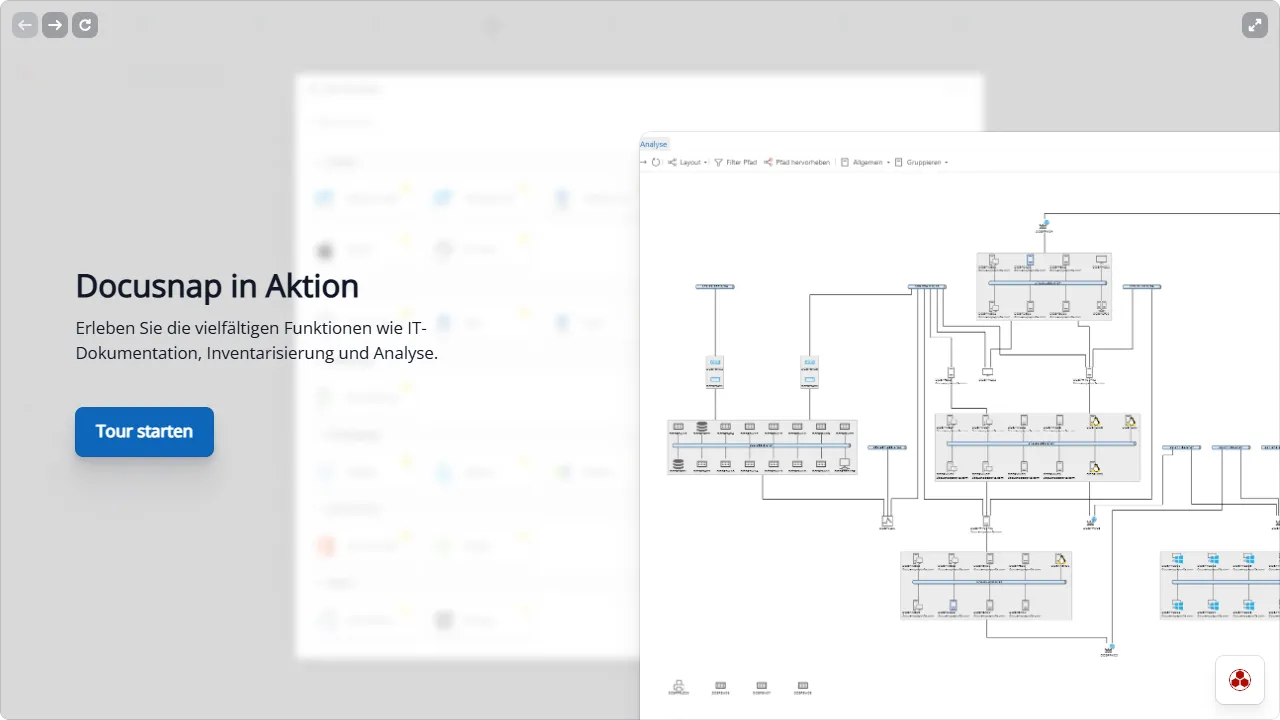This screenshot has width=1280, height=720.
Task: Go back with the left arrow button
Action: click(x=25, y=25)
